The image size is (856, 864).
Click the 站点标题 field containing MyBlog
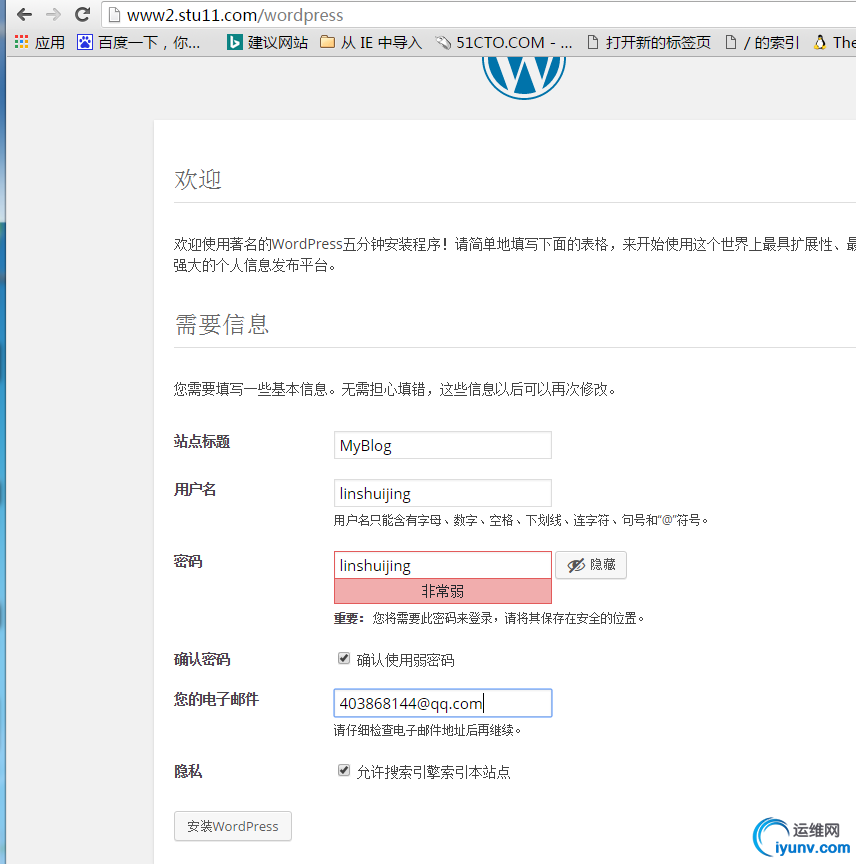pos(443,445)
